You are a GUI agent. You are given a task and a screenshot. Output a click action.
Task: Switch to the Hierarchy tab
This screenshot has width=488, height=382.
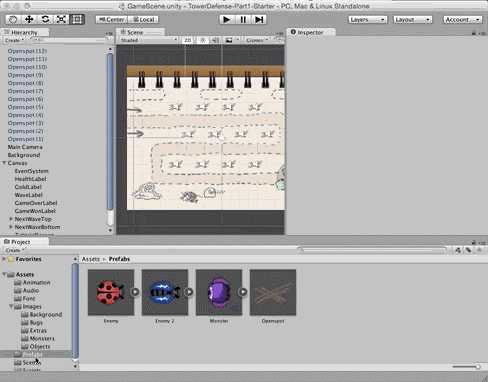click(x=24, y=32)
